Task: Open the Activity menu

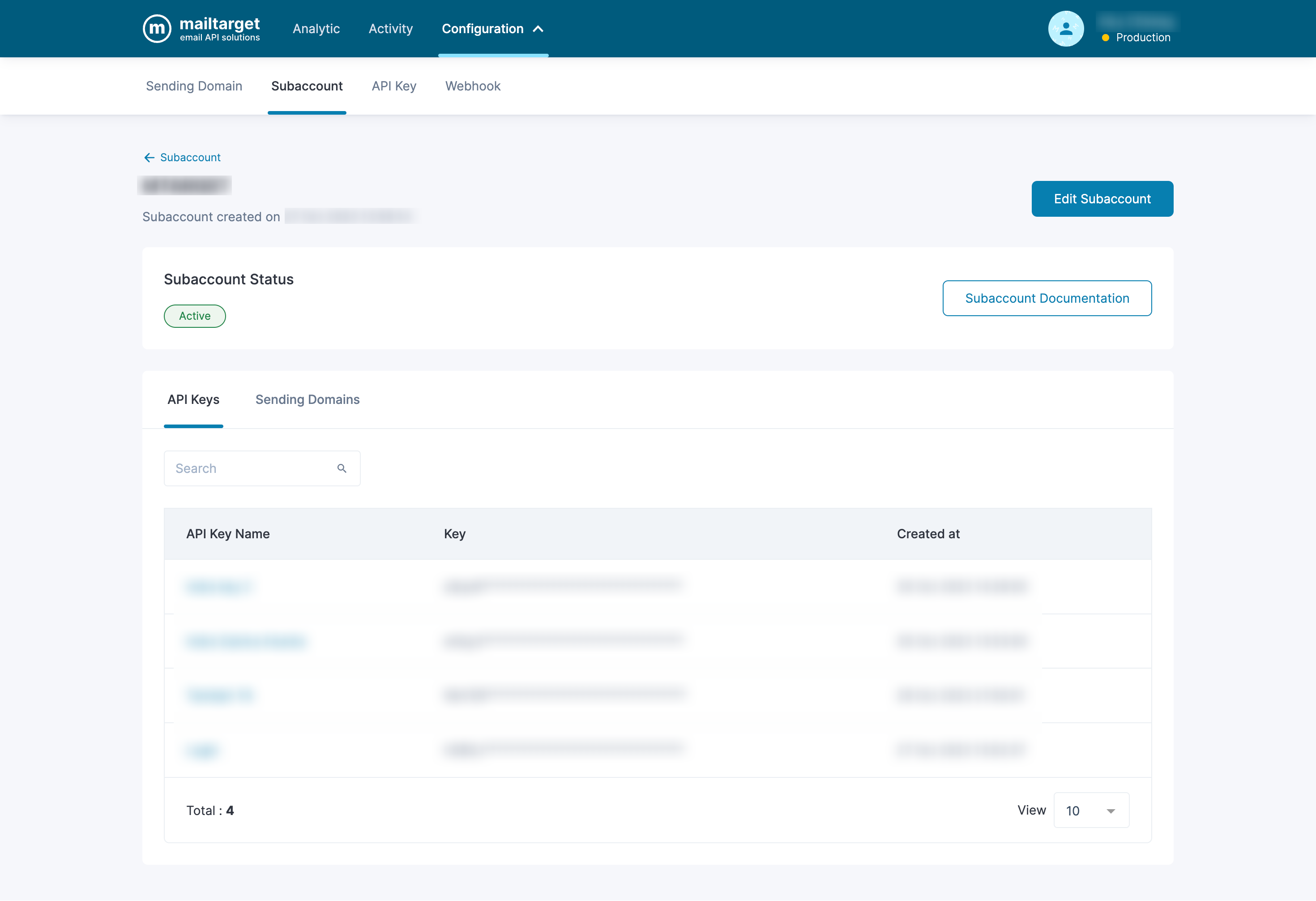Action: [x=390, y=29]
